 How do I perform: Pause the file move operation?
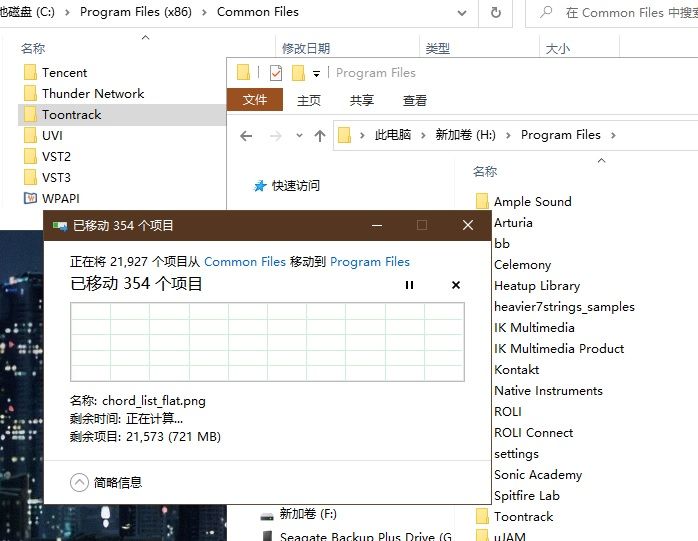409,285
